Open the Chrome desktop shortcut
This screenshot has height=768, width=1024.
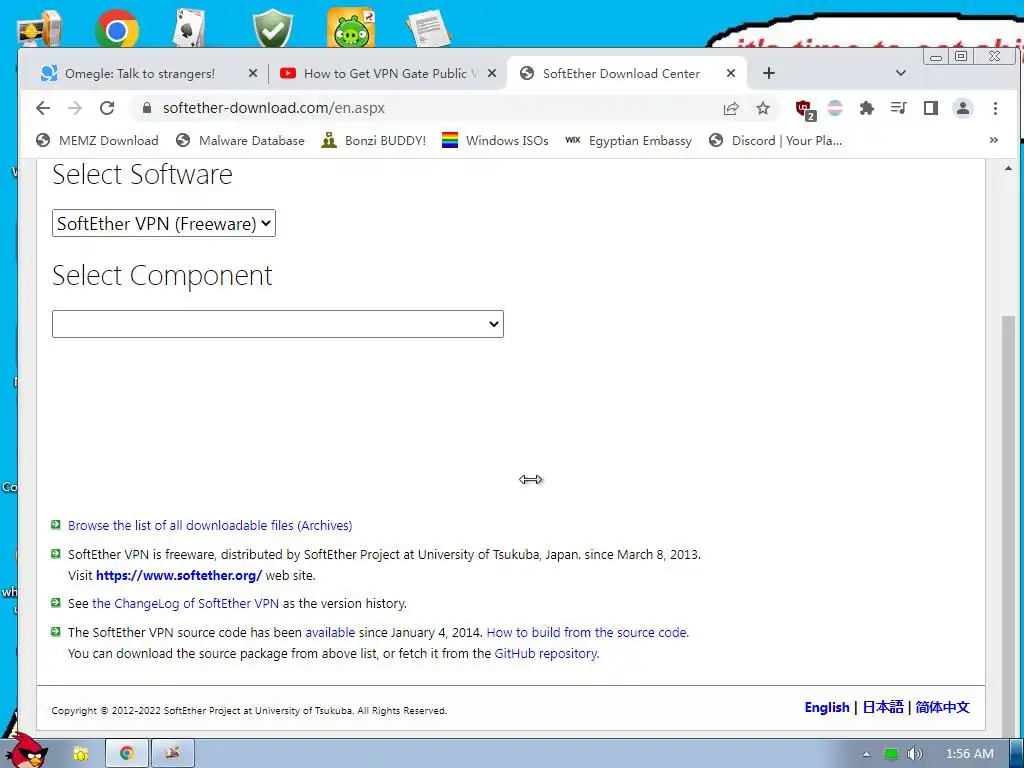coord(116,29)
